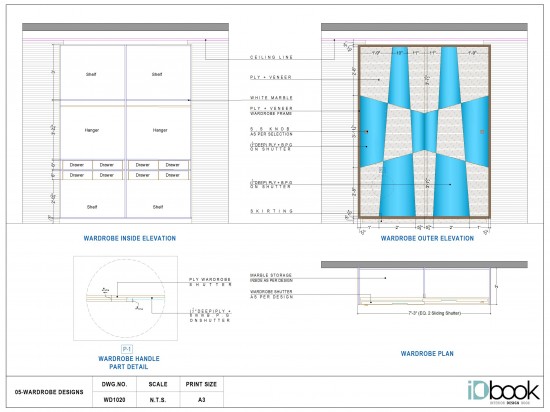Click the drawing number "WD1020"

[x=114, y=400]
